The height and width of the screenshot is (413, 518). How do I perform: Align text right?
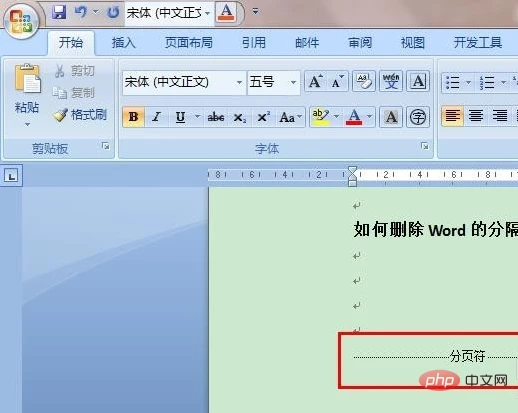(500, 116)
